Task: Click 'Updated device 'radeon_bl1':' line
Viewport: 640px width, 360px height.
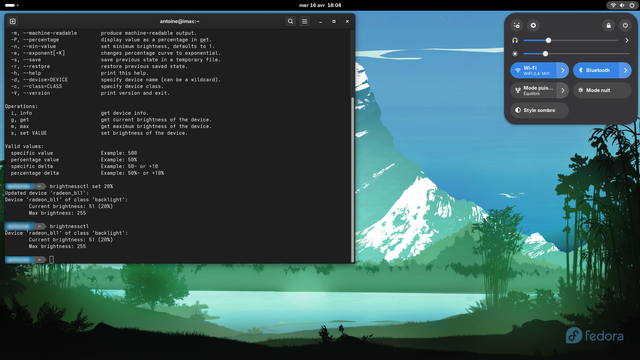Action: pos(47,193)
